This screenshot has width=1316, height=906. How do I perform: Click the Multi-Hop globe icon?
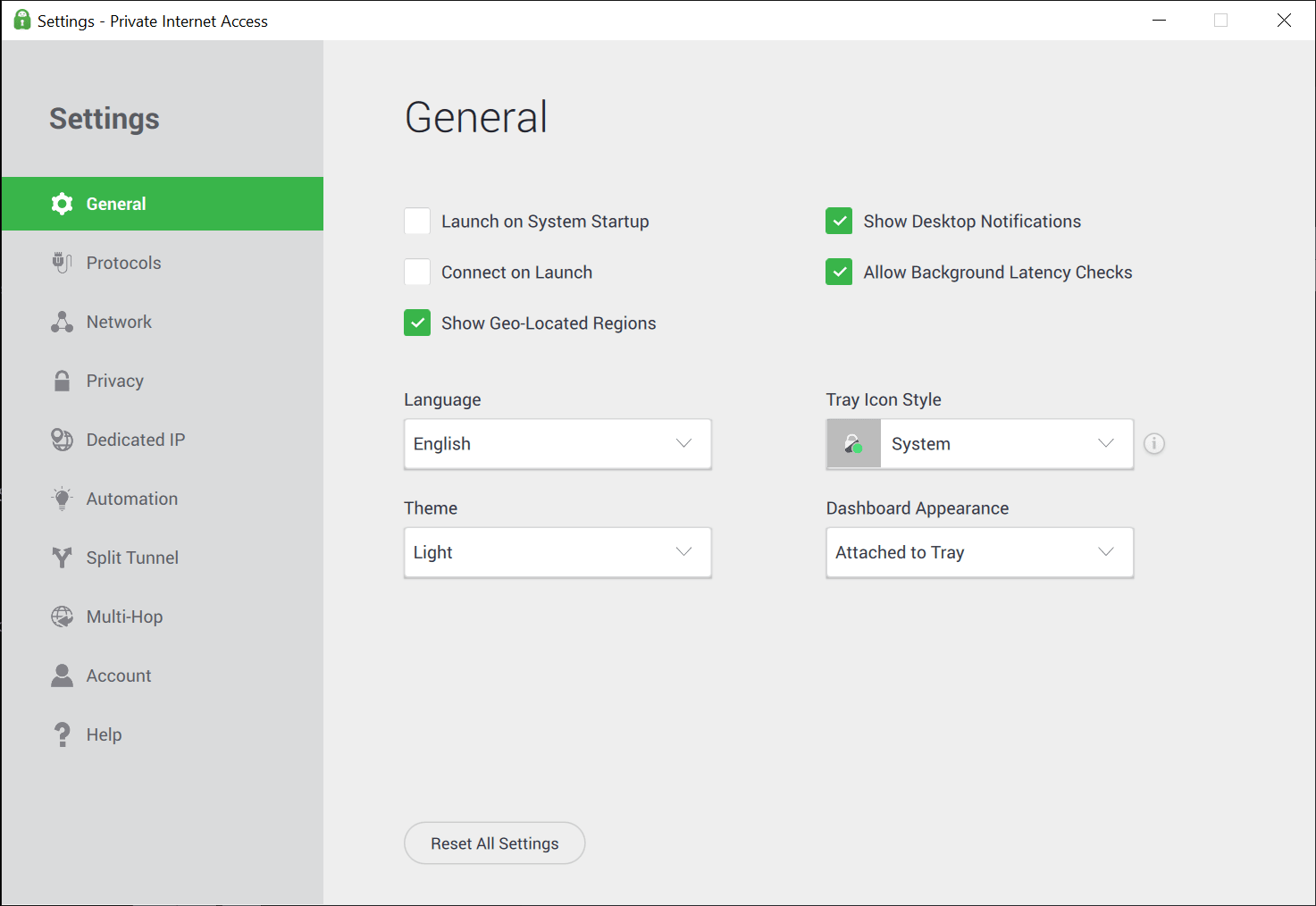(x=62, y=617)
